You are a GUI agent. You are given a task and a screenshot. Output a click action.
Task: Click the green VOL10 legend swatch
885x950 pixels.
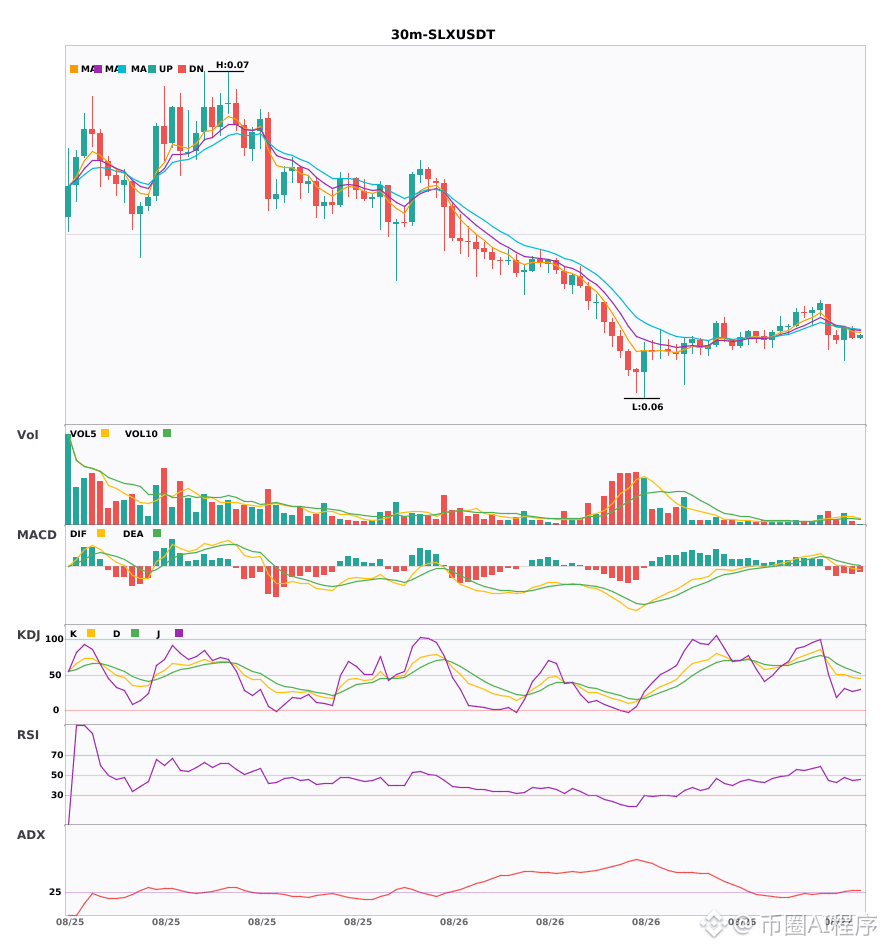(x=167, y=433)
